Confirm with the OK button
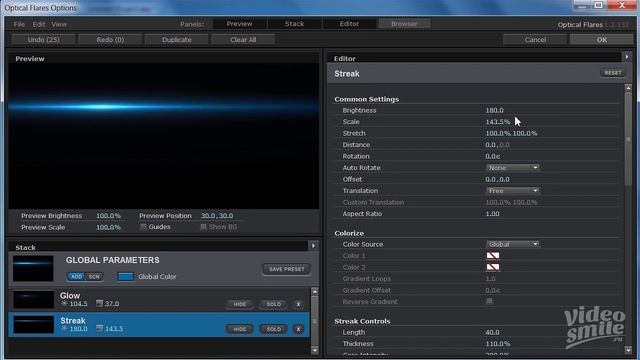 coord(602,40)
